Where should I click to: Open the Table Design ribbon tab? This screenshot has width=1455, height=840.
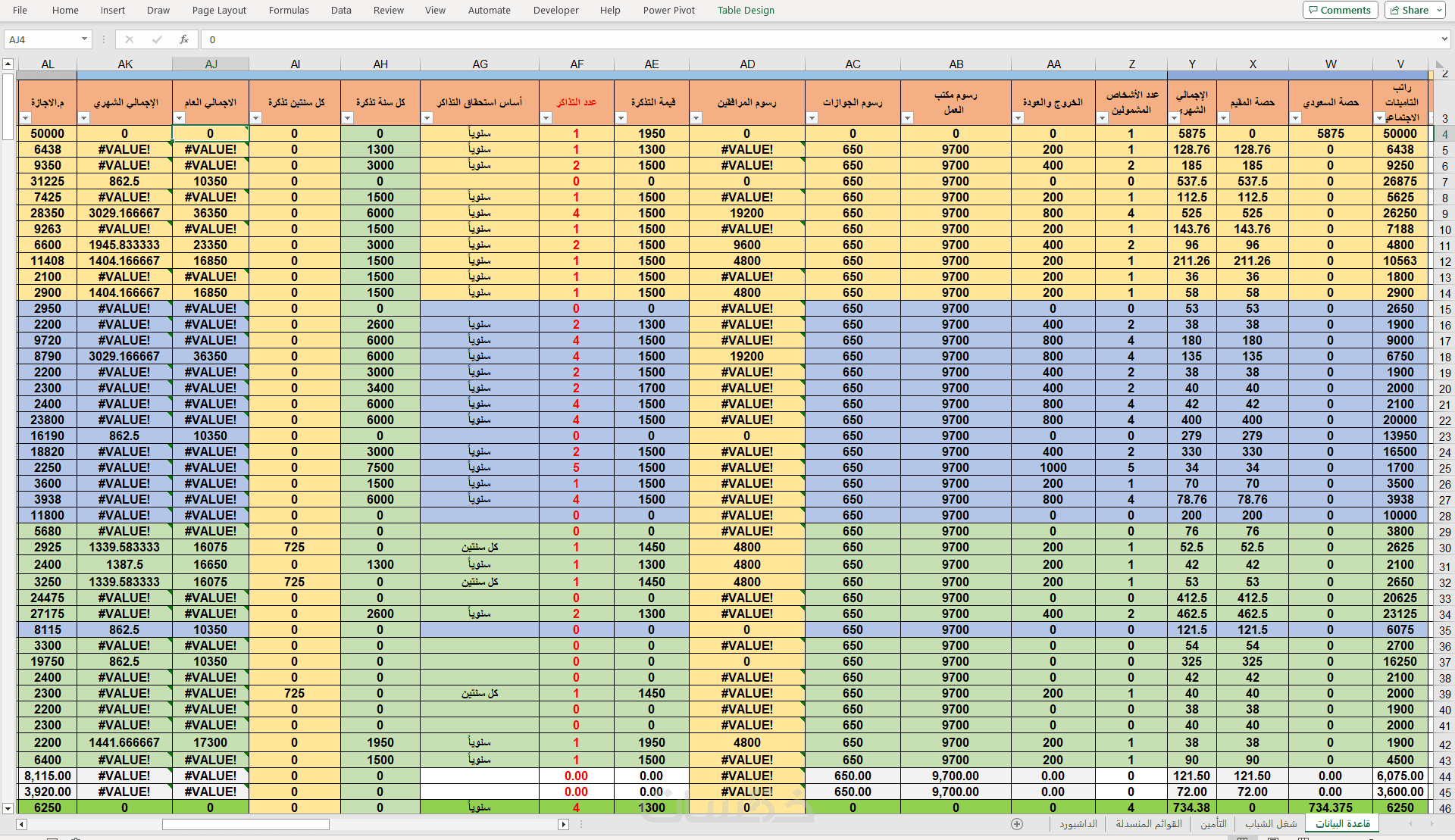[746, 11]
